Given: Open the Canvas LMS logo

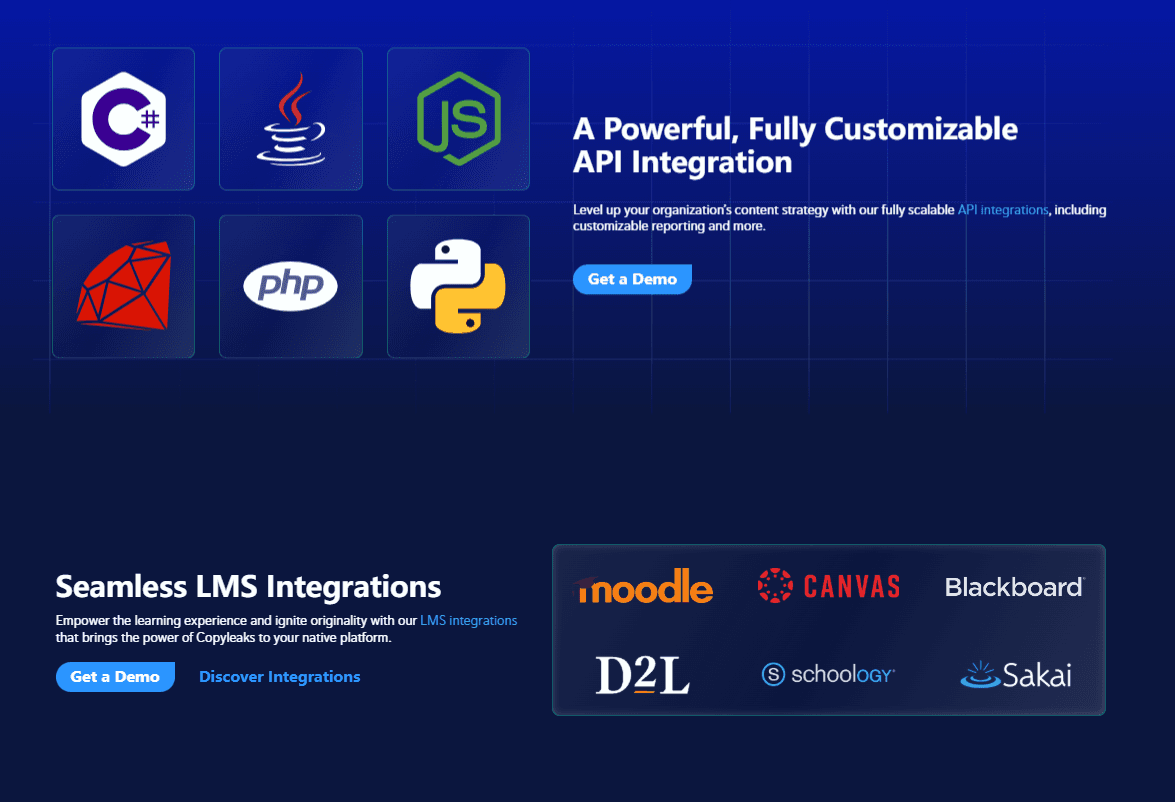Looking at the screenshot, I should [x=829, y=585].
